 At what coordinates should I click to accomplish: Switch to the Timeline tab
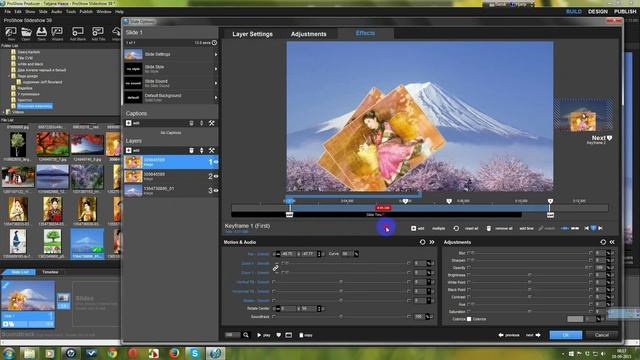50,272
